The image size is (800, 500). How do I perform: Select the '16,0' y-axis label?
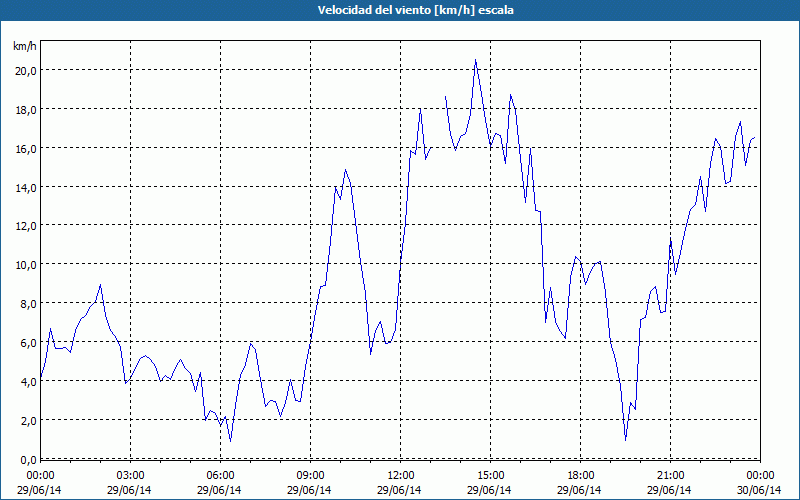[25, 148]
